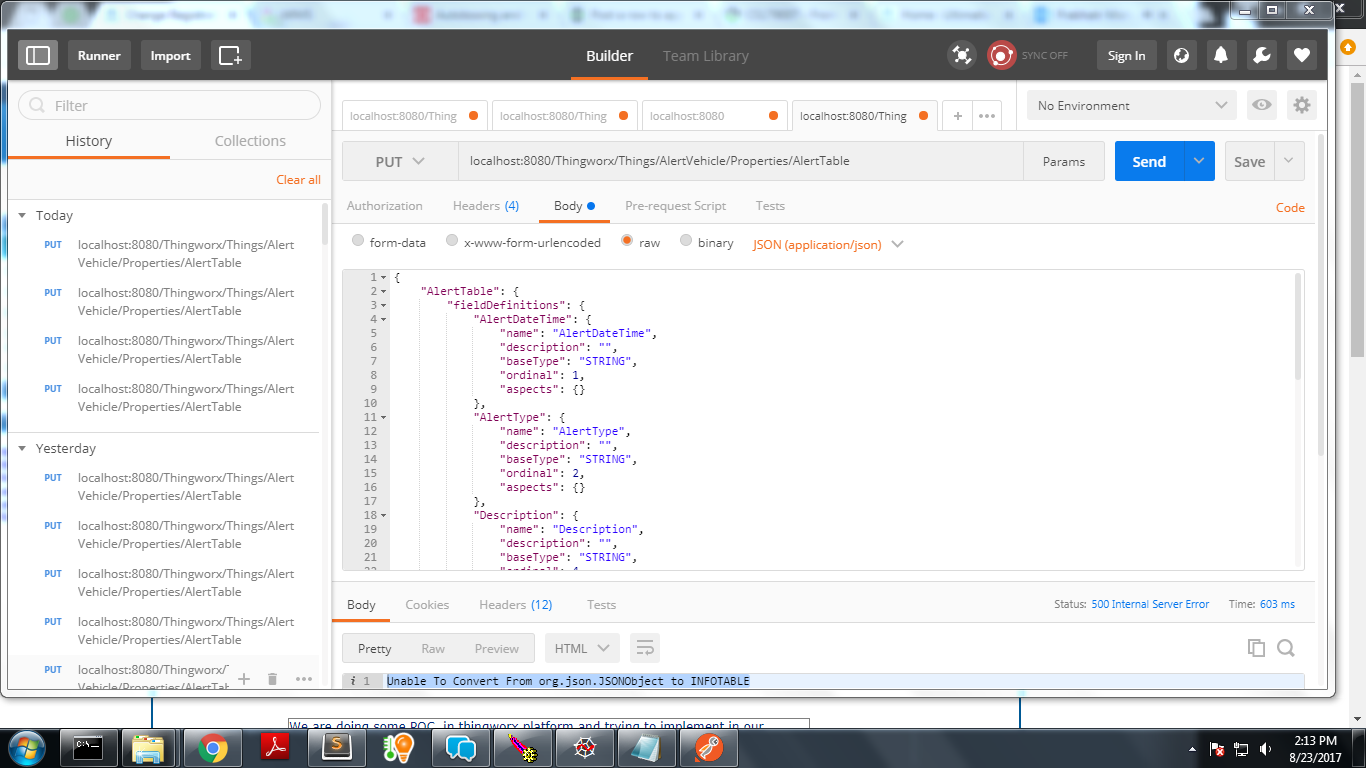Toggle the sidebar visibility icon
This screenshot has height=768, width=1366.
pyautogui.click(x=38, y=55)
